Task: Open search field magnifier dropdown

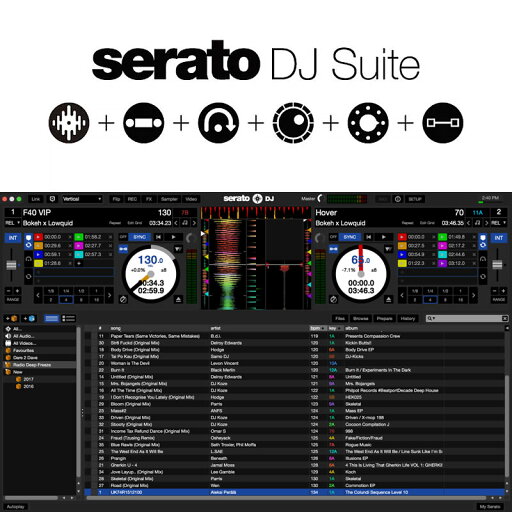Action: tap(431, 319)
